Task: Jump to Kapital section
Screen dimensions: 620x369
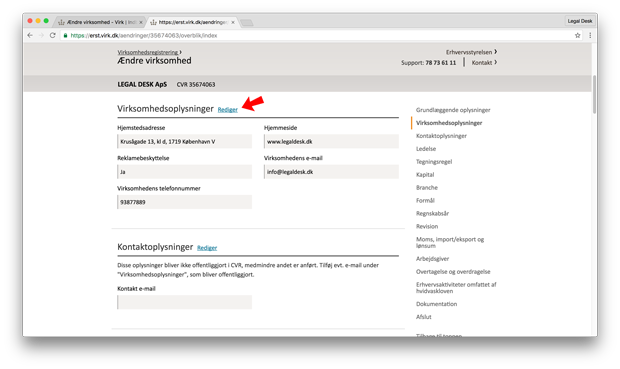Action: (425, 174)
